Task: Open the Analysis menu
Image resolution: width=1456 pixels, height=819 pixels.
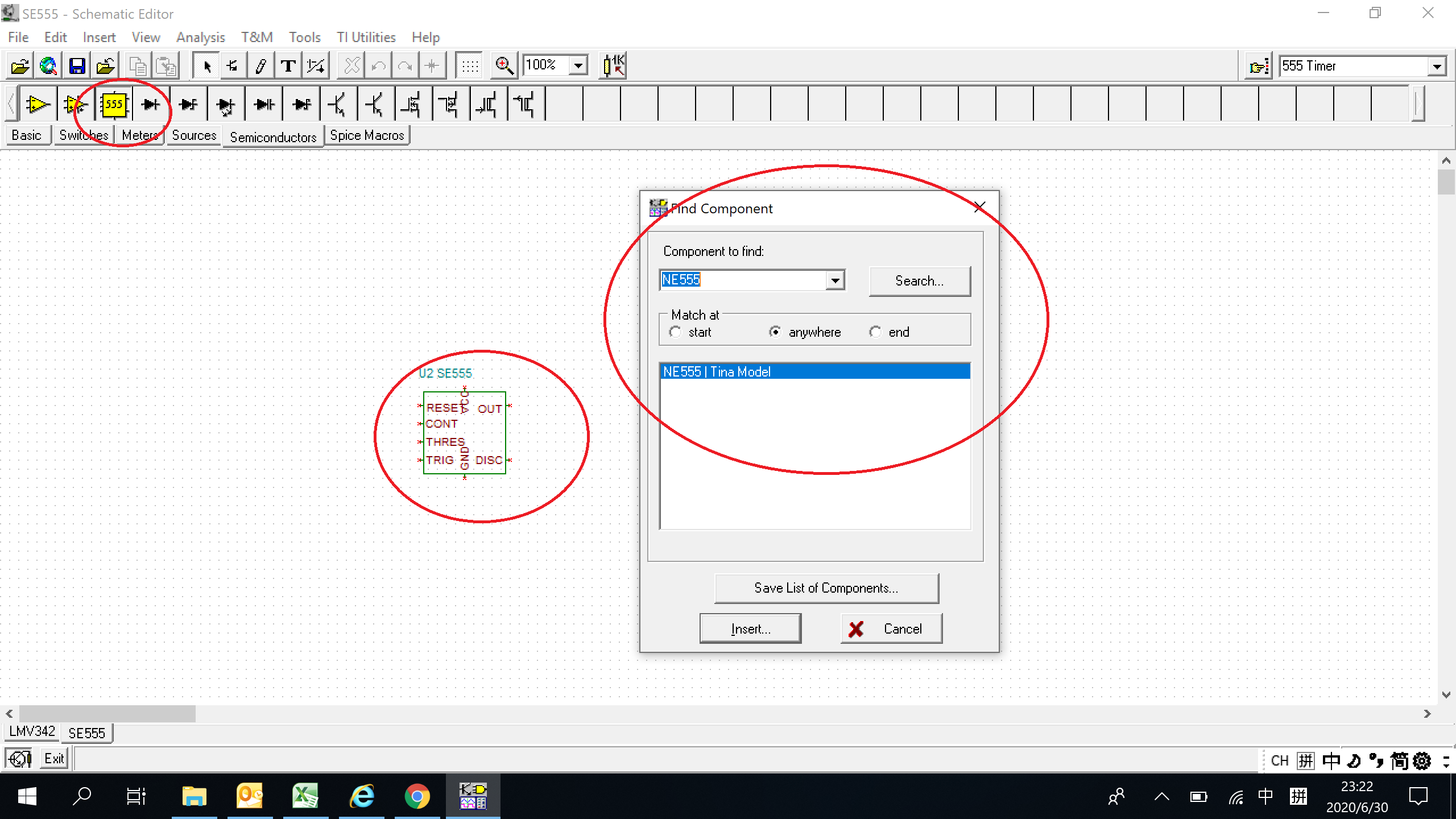Action: coord(201,38)
